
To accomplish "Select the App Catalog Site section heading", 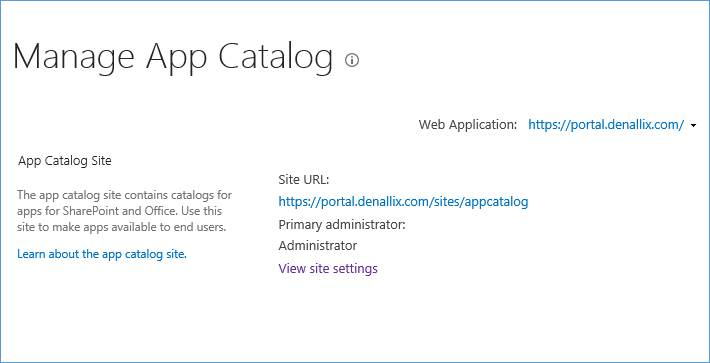I will [x=65, y=161].
